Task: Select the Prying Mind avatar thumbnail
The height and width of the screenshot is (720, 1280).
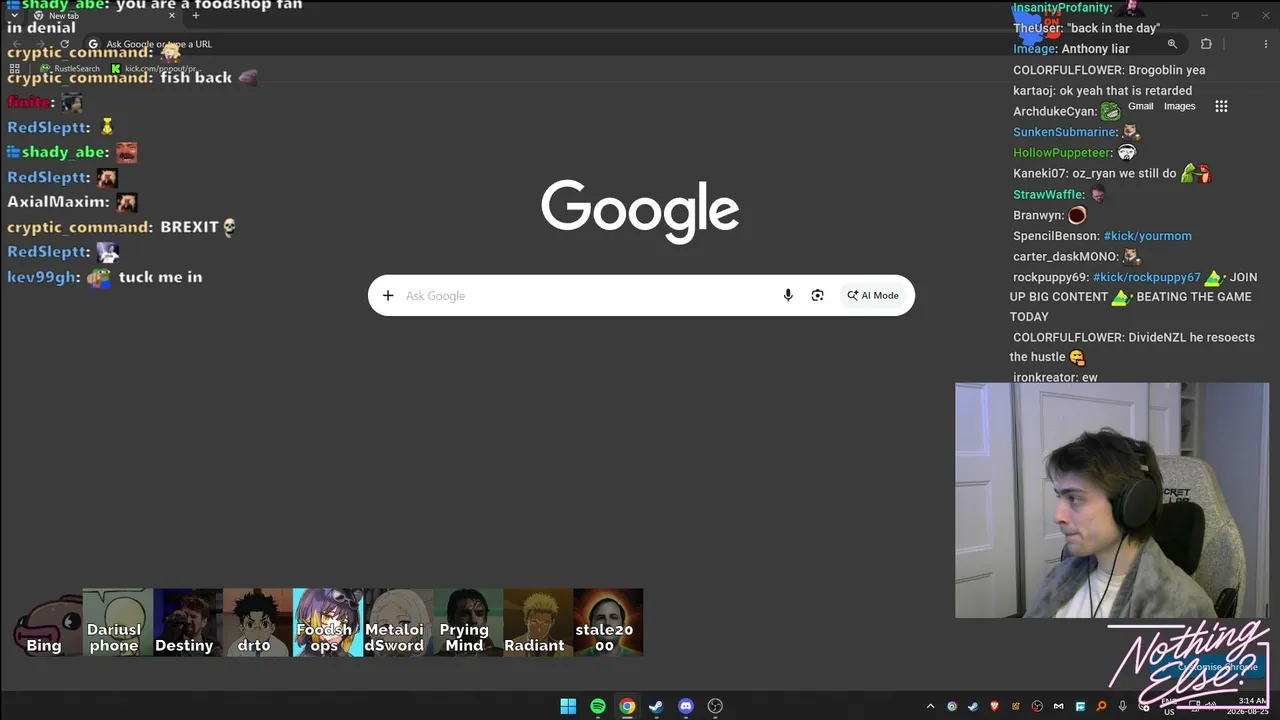Action: pyautogui.click(x=467, y=622)
